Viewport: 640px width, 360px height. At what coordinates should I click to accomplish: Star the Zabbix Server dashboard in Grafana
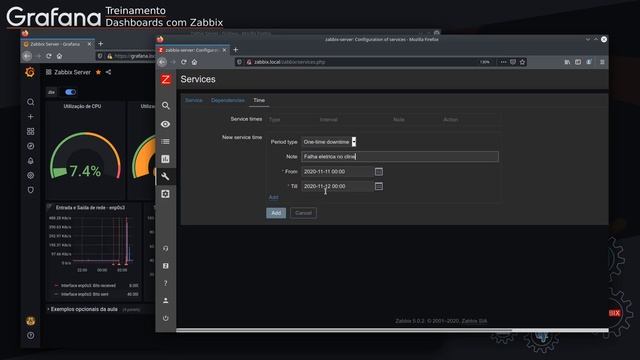pos(98,72)
